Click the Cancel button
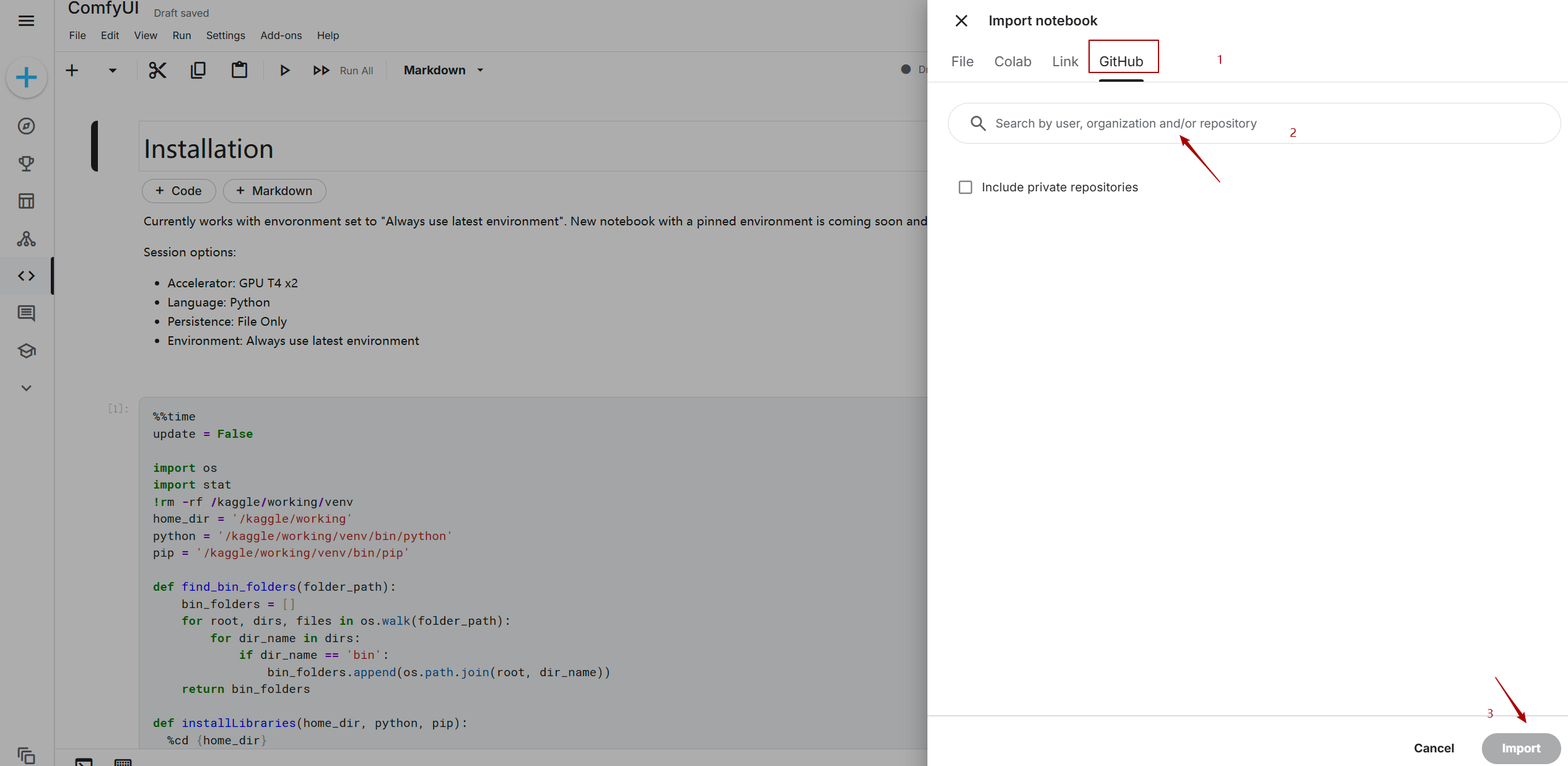 (1434, 748)
